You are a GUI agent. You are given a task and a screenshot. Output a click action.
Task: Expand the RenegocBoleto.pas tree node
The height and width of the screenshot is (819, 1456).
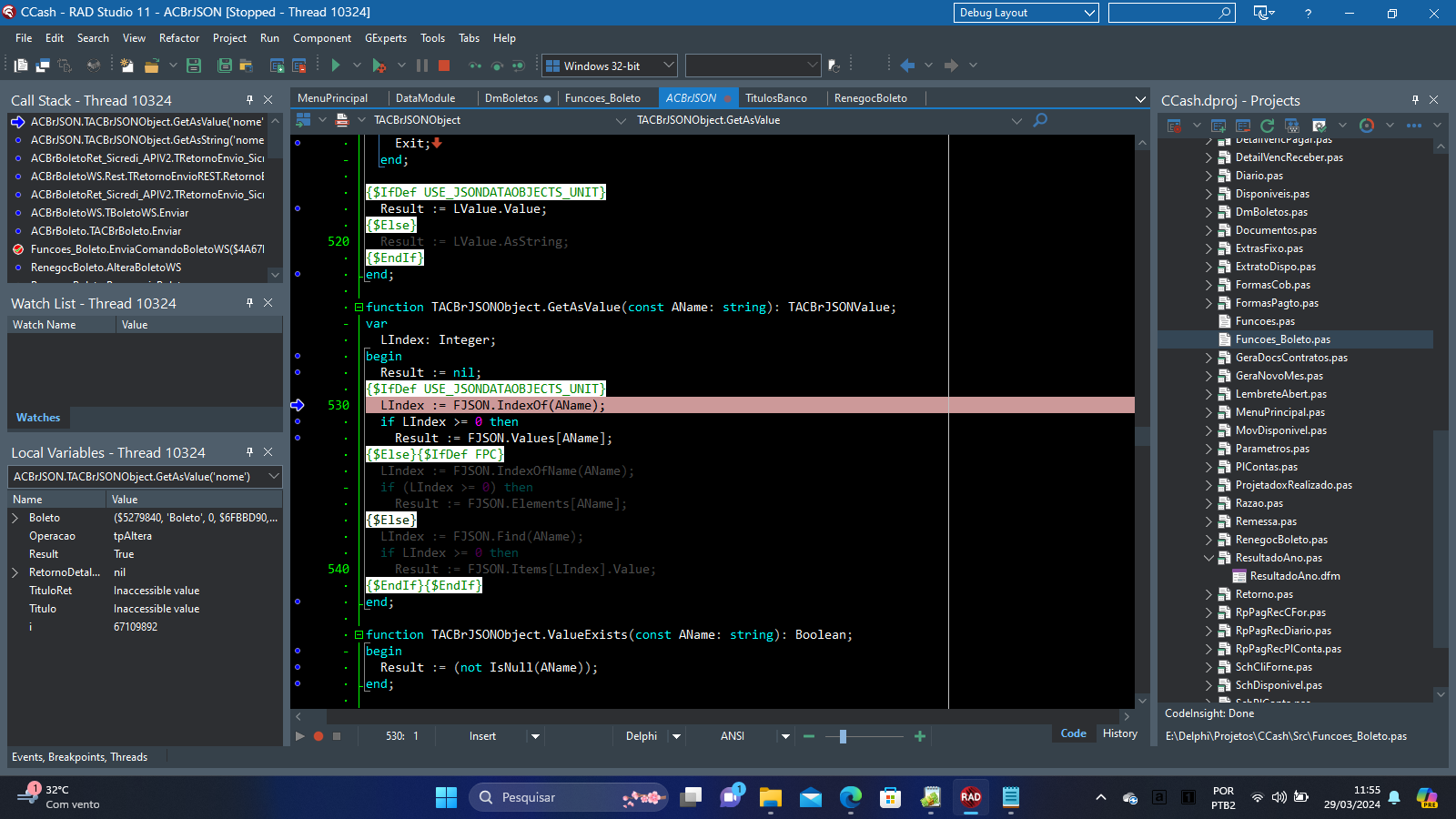[1209, 540]
